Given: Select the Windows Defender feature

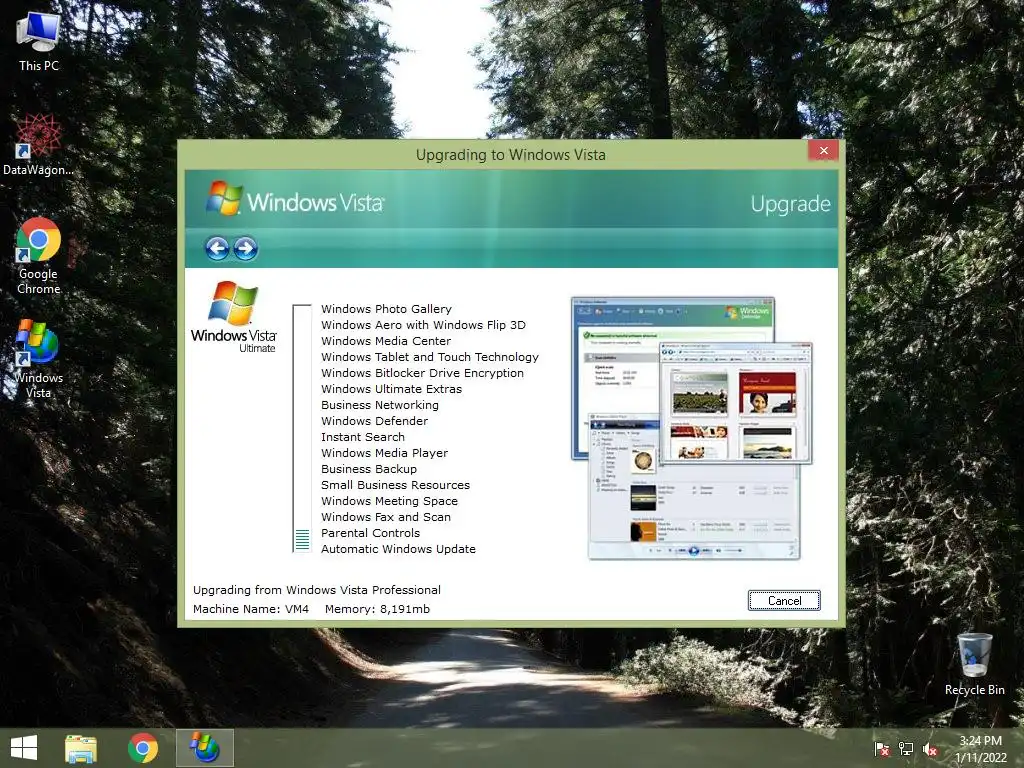Looking at the screenshot, I should pyautogui.click(x=374, y=421).
